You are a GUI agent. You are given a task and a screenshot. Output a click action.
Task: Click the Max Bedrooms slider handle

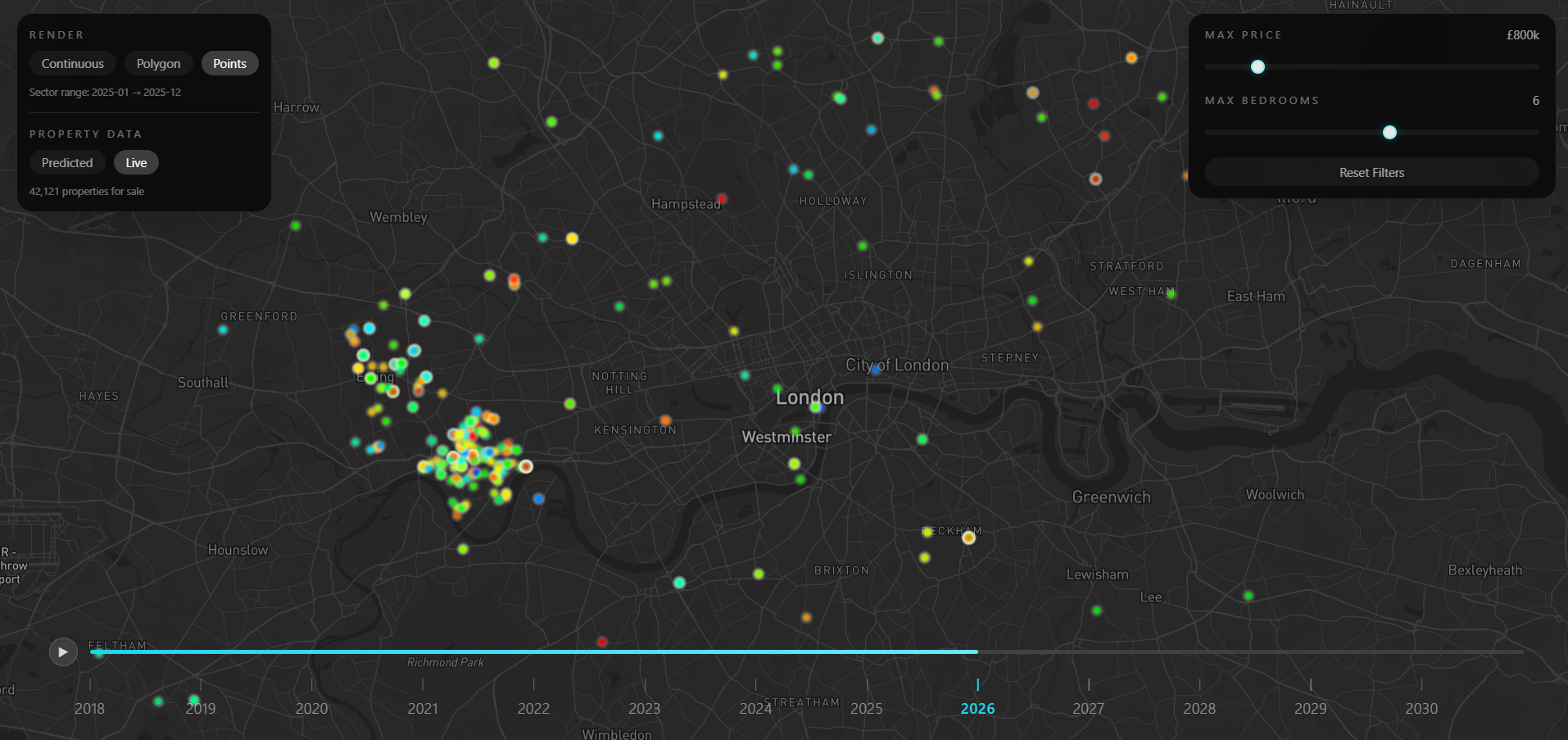(x=1390, y=131)
